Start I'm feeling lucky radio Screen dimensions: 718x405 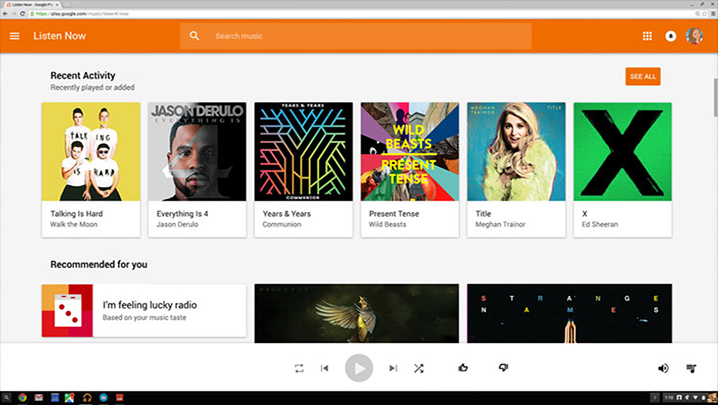tap(144, 311)
